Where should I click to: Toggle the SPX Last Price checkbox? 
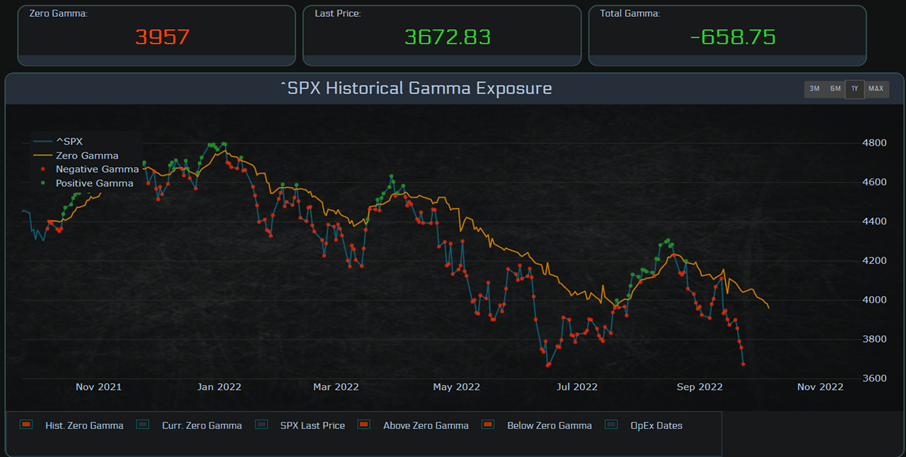coord(261,425)
